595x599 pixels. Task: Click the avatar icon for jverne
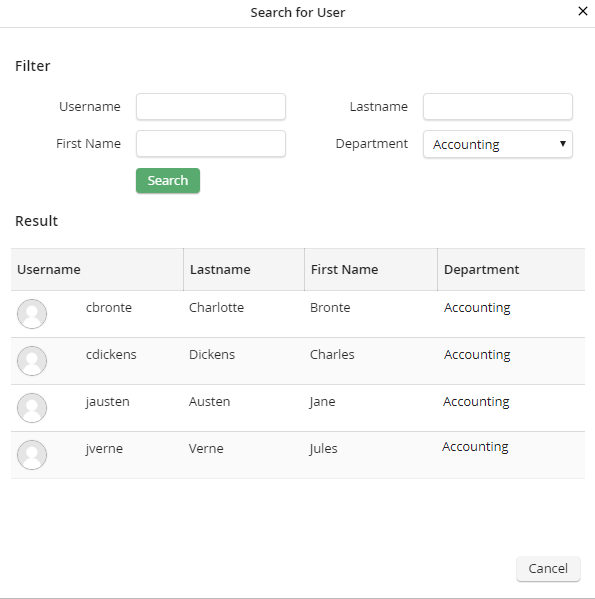point(32,455)
